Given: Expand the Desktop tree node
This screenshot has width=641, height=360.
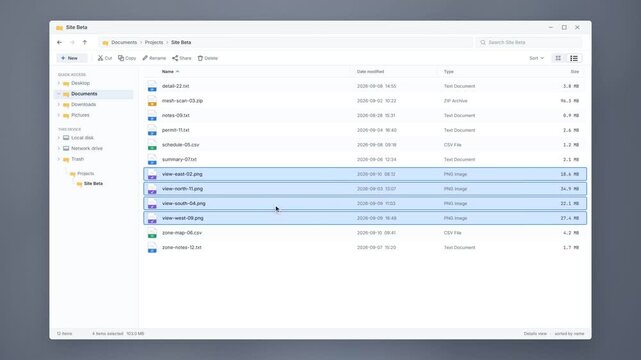Looking at the screenshot, I should (x=59, y=83).
